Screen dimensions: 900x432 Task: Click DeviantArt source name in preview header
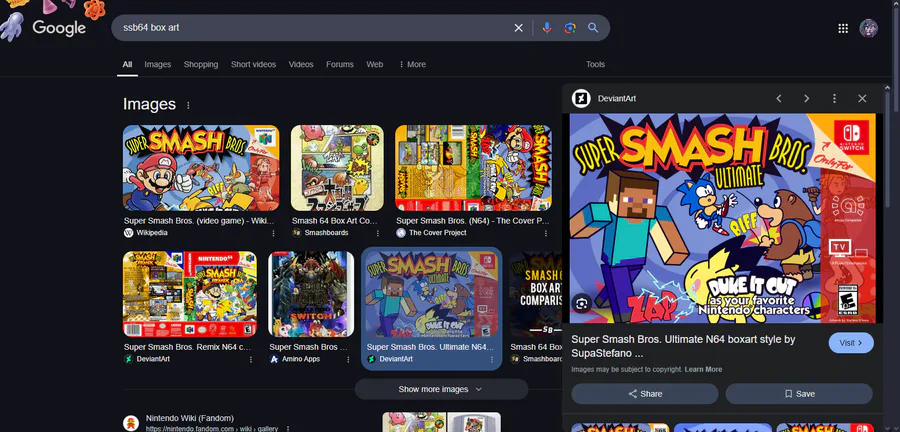tap(616, 99)
